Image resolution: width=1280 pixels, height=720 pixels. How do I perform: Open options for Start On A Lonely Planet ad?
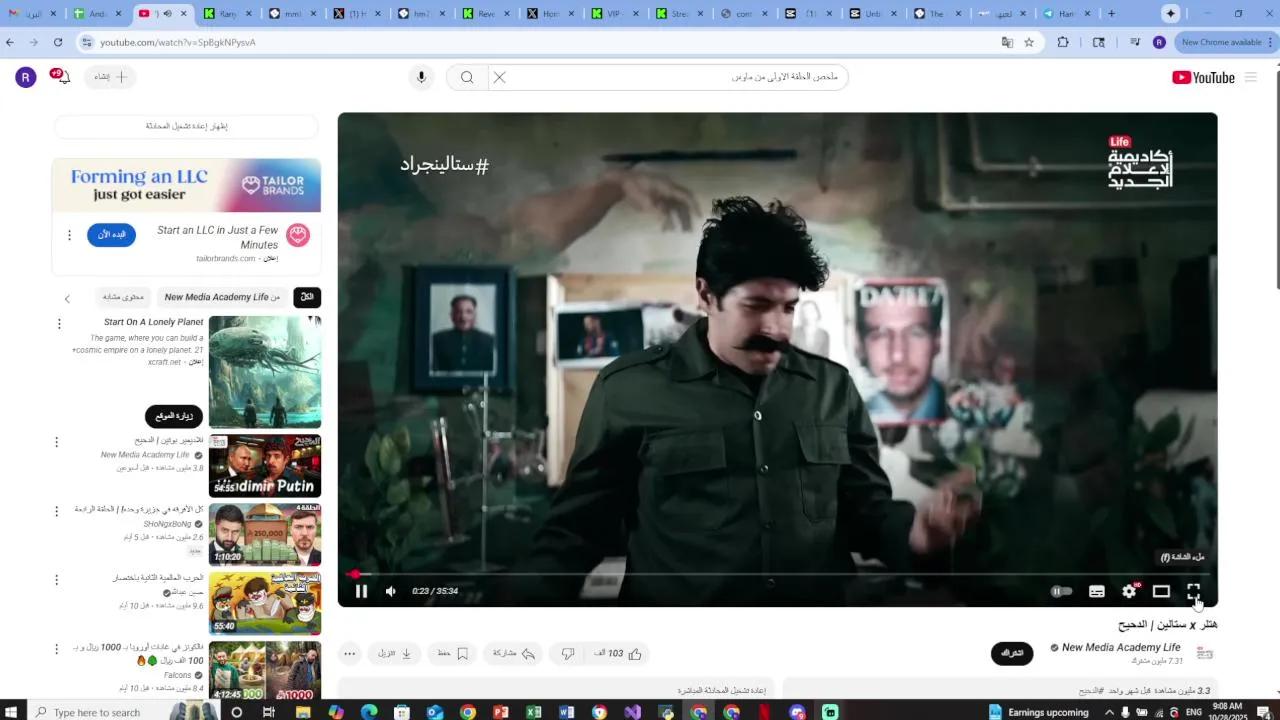[x=59, y=324]
